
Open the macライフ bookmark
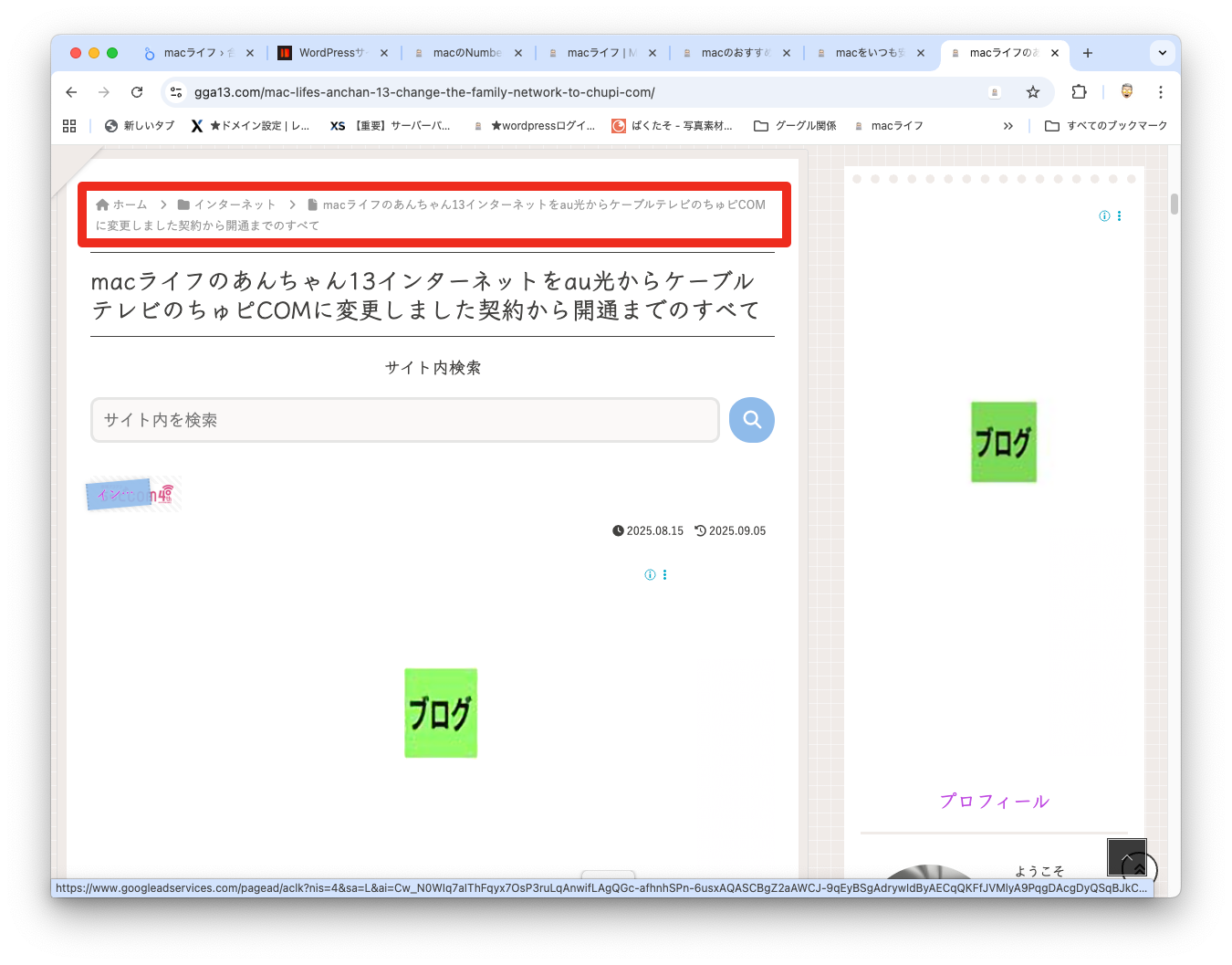click(888, 126)
